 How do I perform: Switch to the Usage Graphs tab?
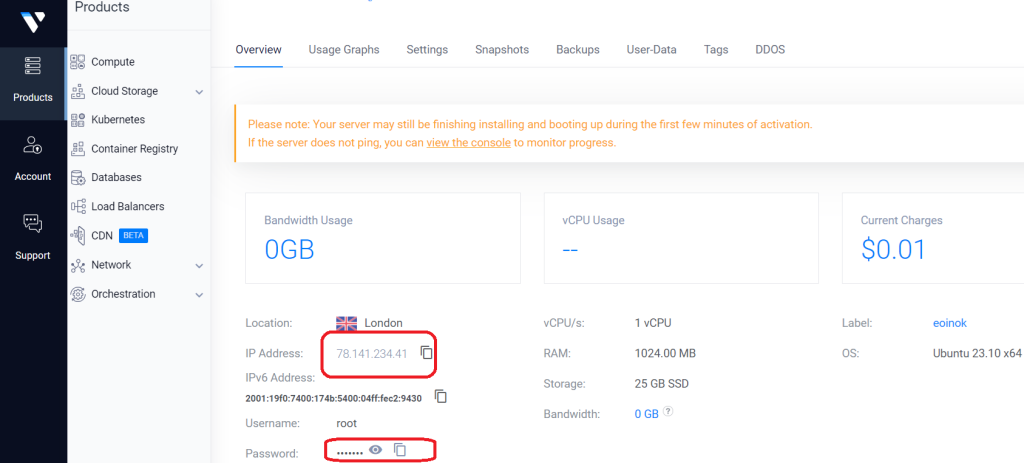click(x=344, y=50)
